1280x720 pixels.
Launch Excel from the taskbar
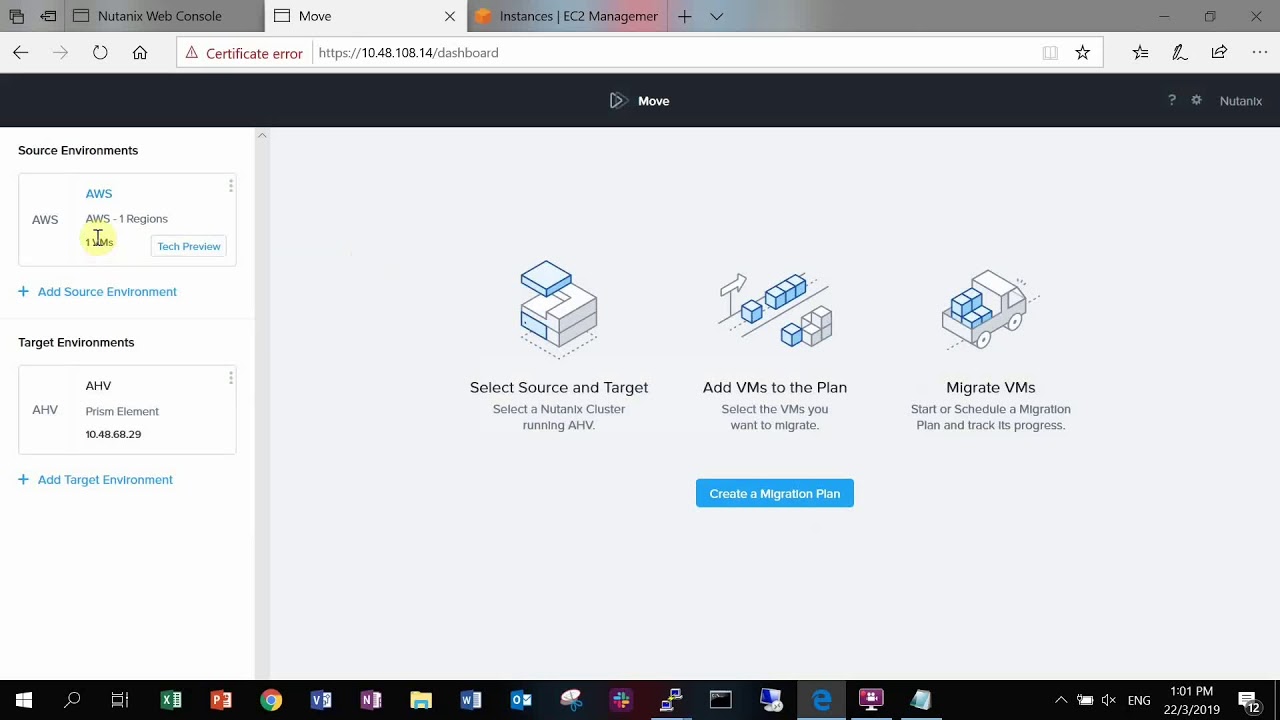tap(171, 700)
